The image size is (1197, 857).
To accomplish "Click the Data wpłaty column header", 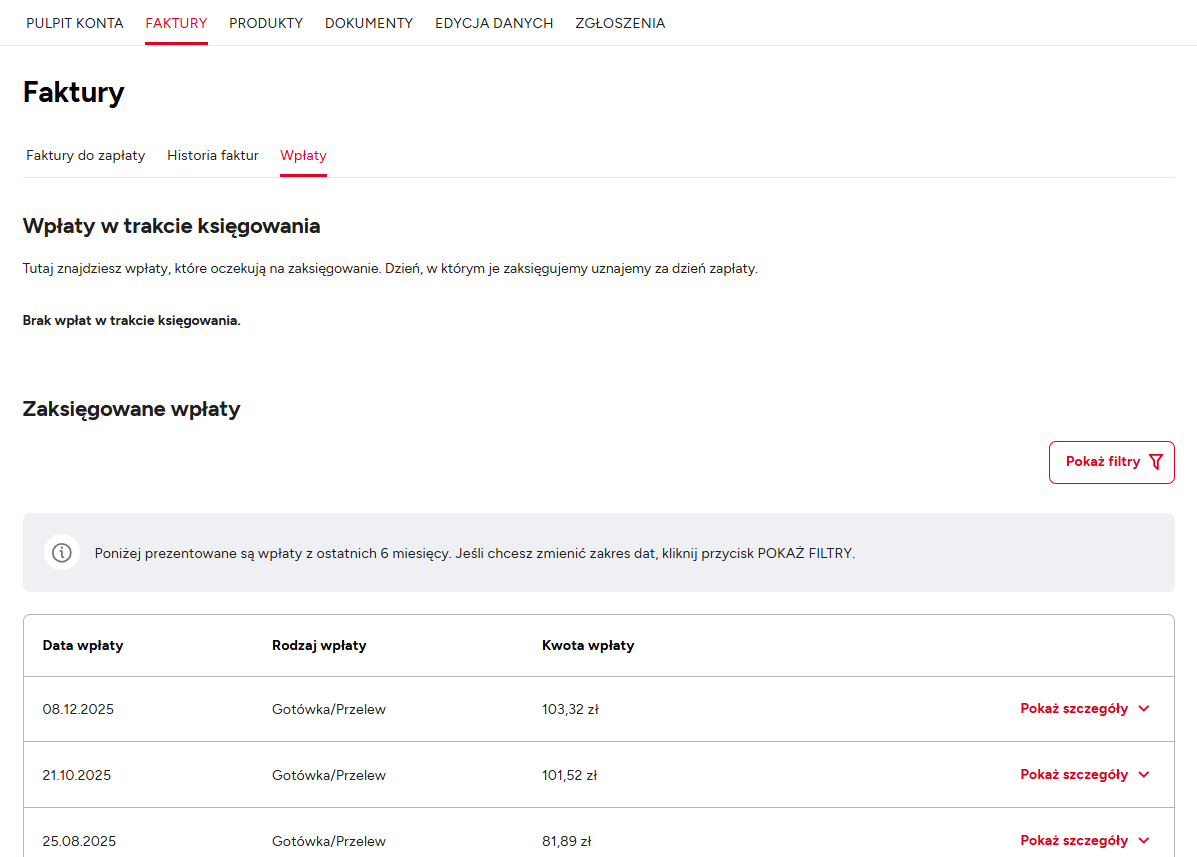I will pos(83,646).
